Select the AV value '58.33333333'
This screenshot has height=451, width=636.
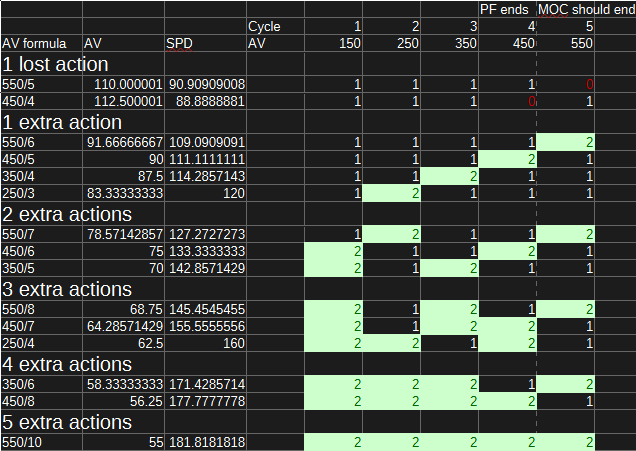tap(123, 384)
